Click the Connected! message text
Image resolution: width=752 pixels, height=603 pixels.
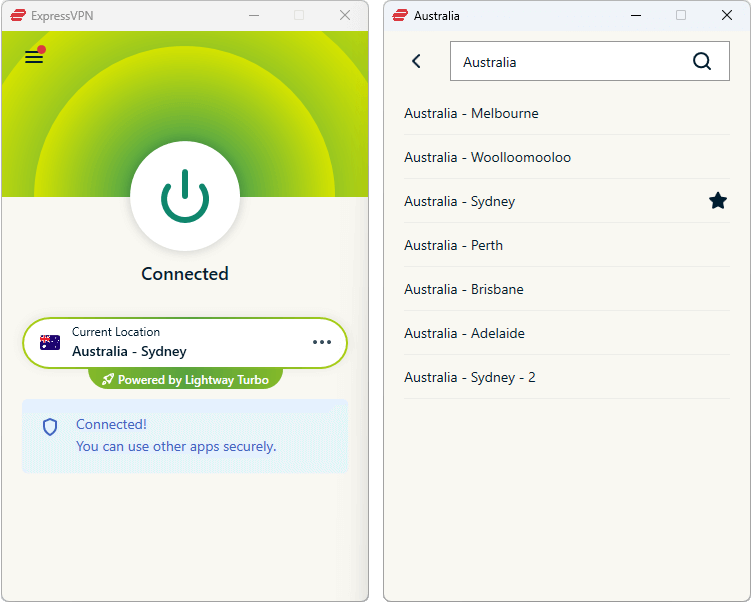pos(111,424)
